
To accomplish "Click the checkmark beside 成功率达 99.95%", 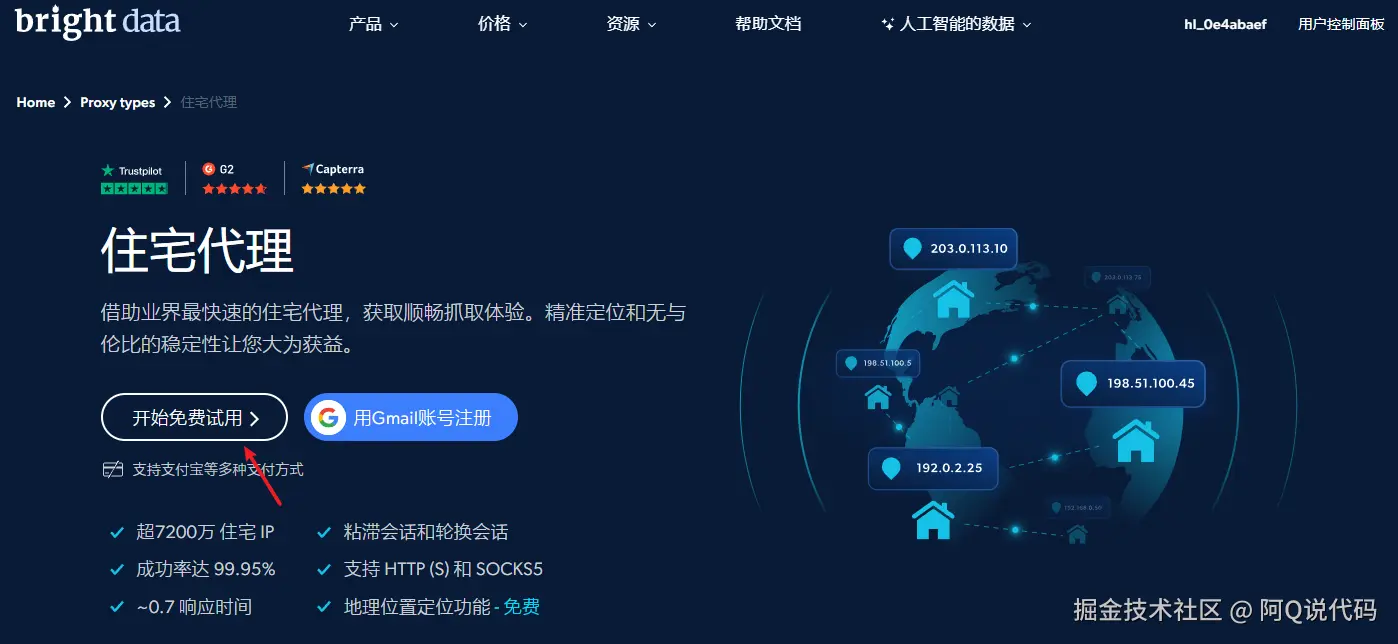I will tap(117, 570).
